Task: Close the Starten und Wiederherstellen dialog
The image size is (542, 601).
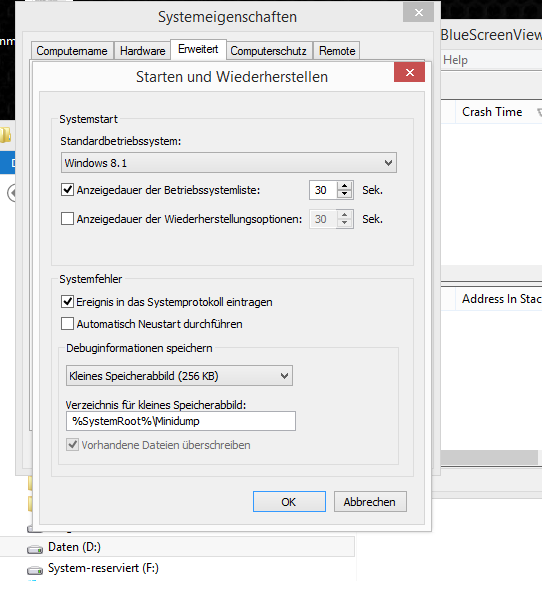Action: 409,72
